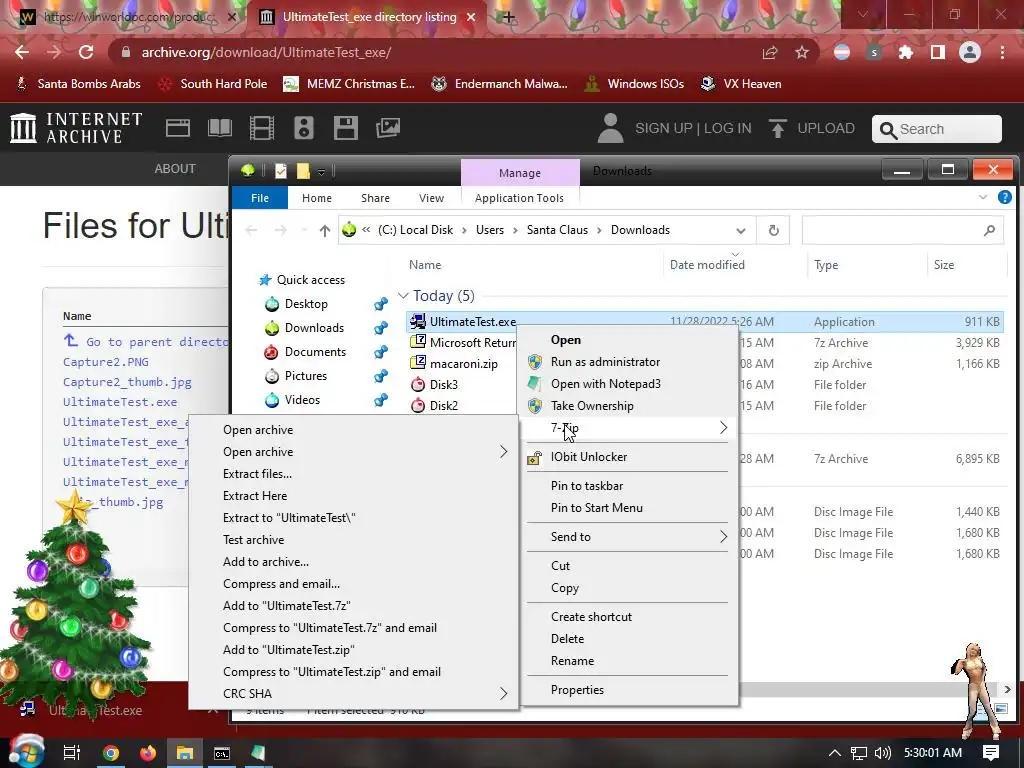Open the Windows ISOs bookmark
Screen dimensions: 1024x768
tap(634, 84)
